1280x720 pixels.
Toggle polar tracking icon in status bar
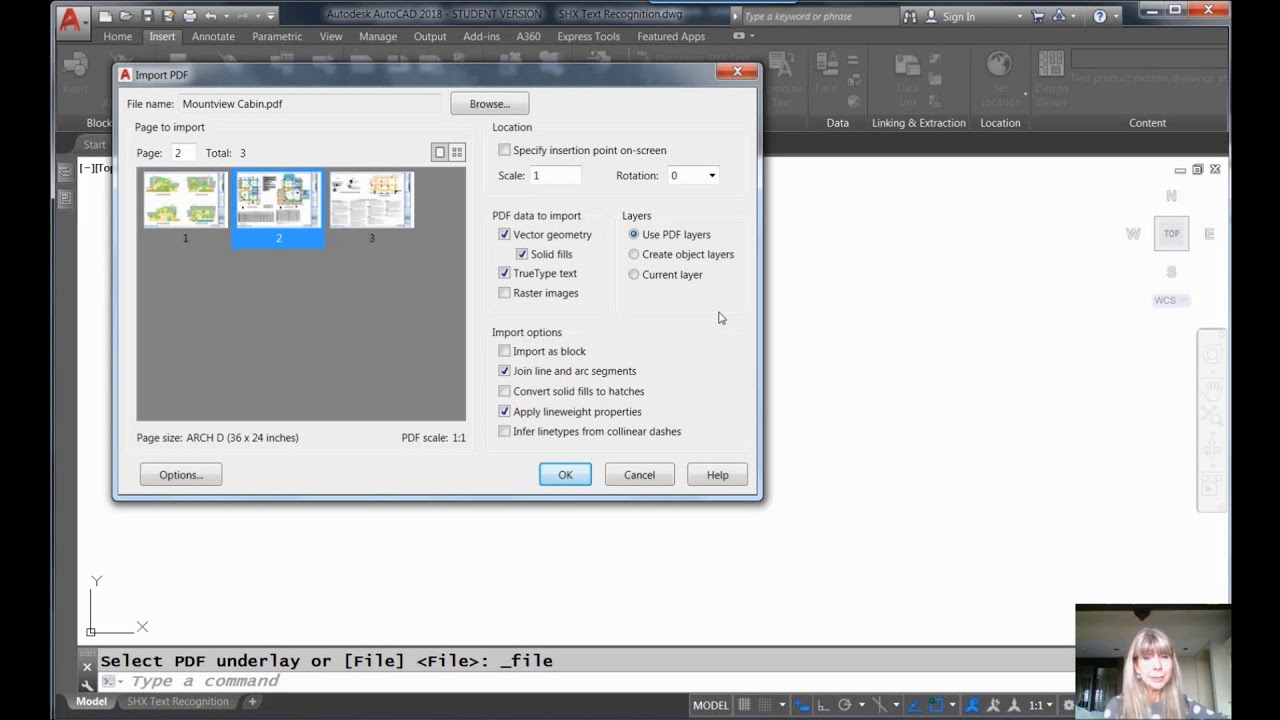coord(845,705)
